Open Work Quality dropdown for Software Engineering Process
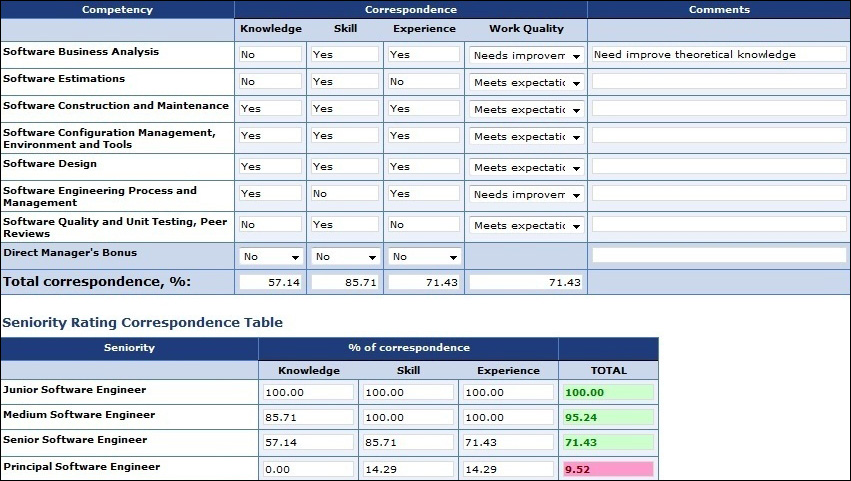 pyautogui.click(x=526, y=194)
